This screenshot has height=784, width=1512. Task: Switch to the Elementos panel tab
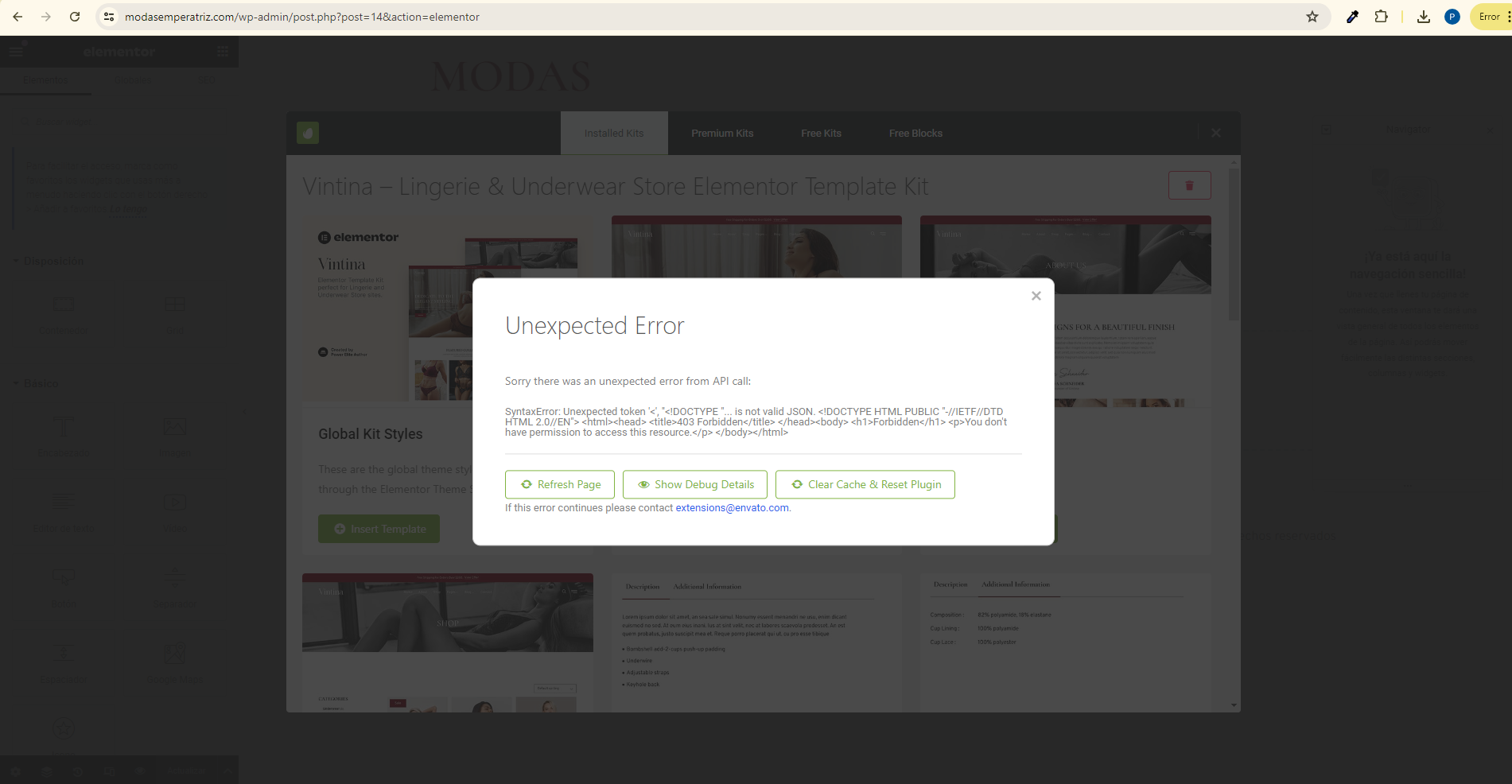click(45, 80)
